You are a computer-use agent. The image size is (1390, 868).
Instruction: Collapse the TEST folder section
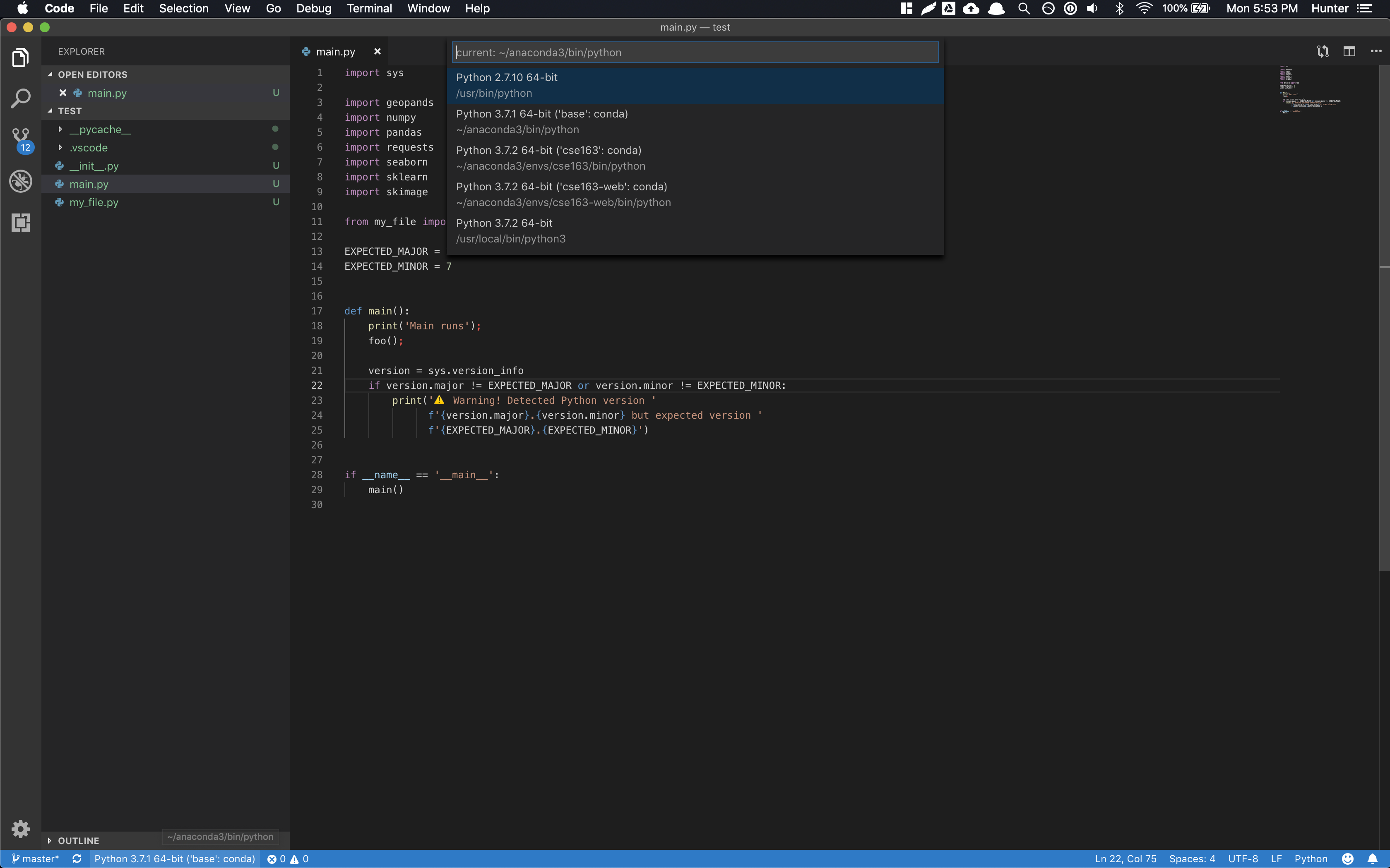pos(166,111)
